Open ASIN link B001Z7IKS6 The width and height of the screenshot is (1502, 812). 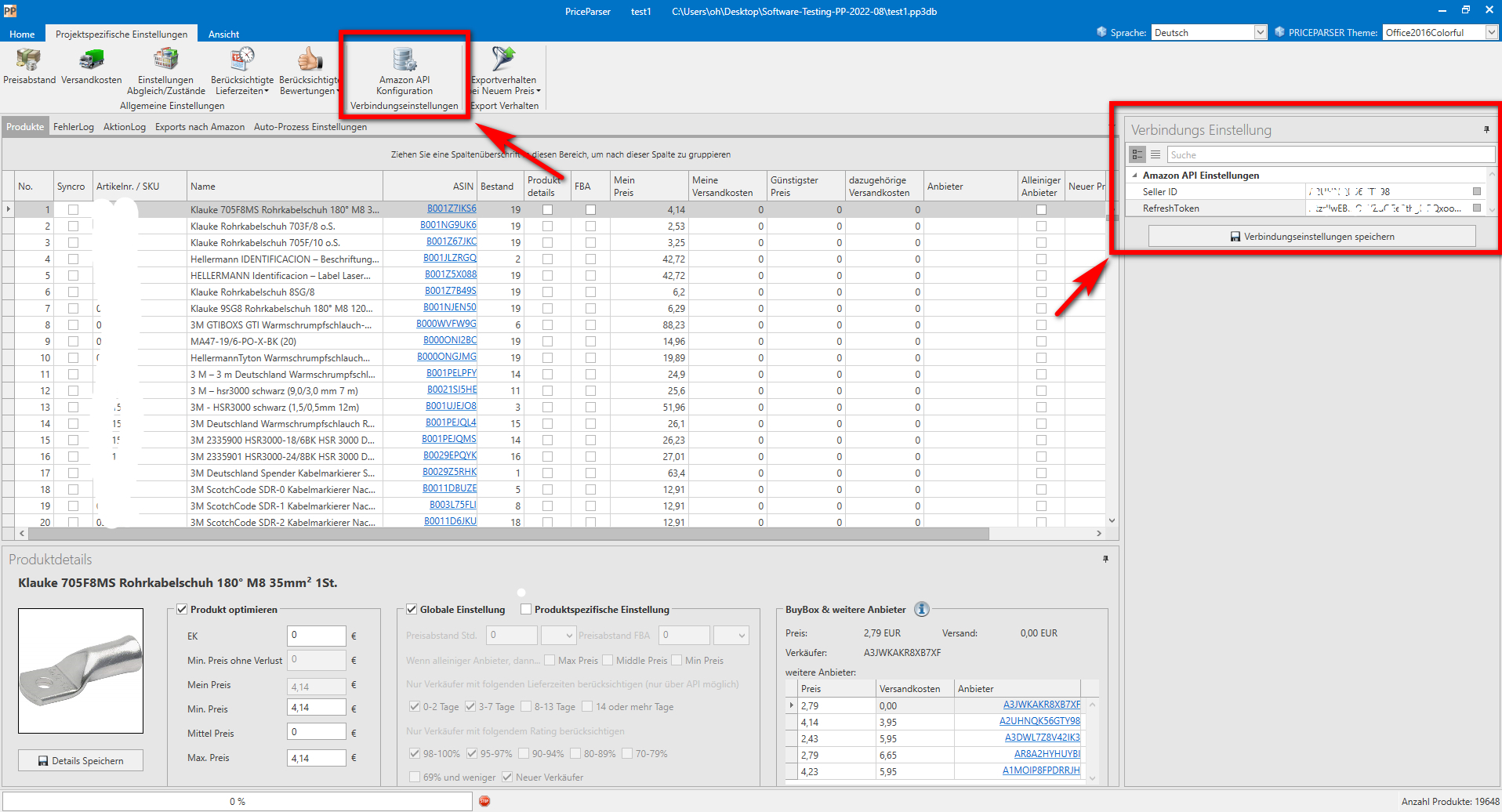452,208
